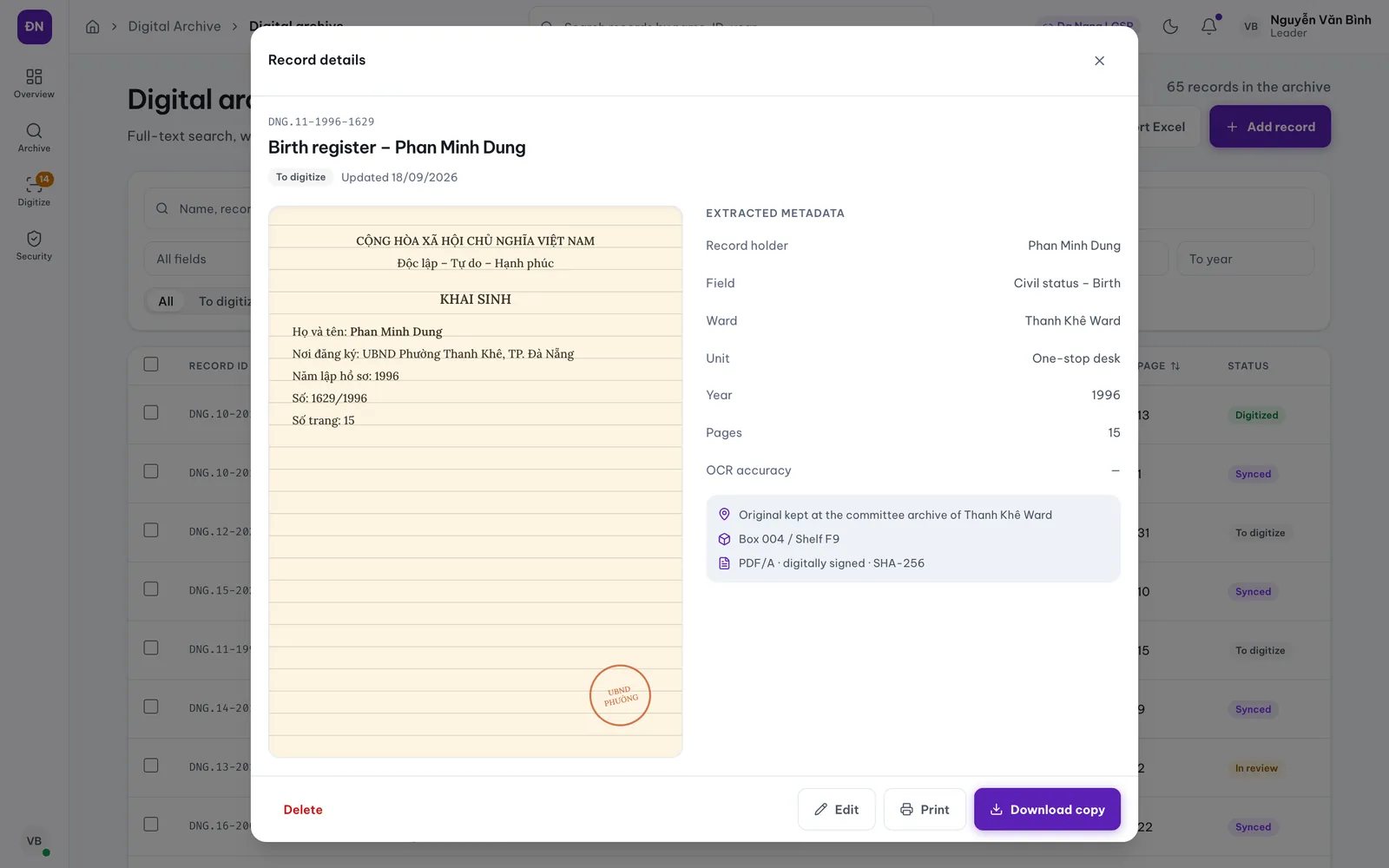Open the notifications bell

tap(1208, 27)
